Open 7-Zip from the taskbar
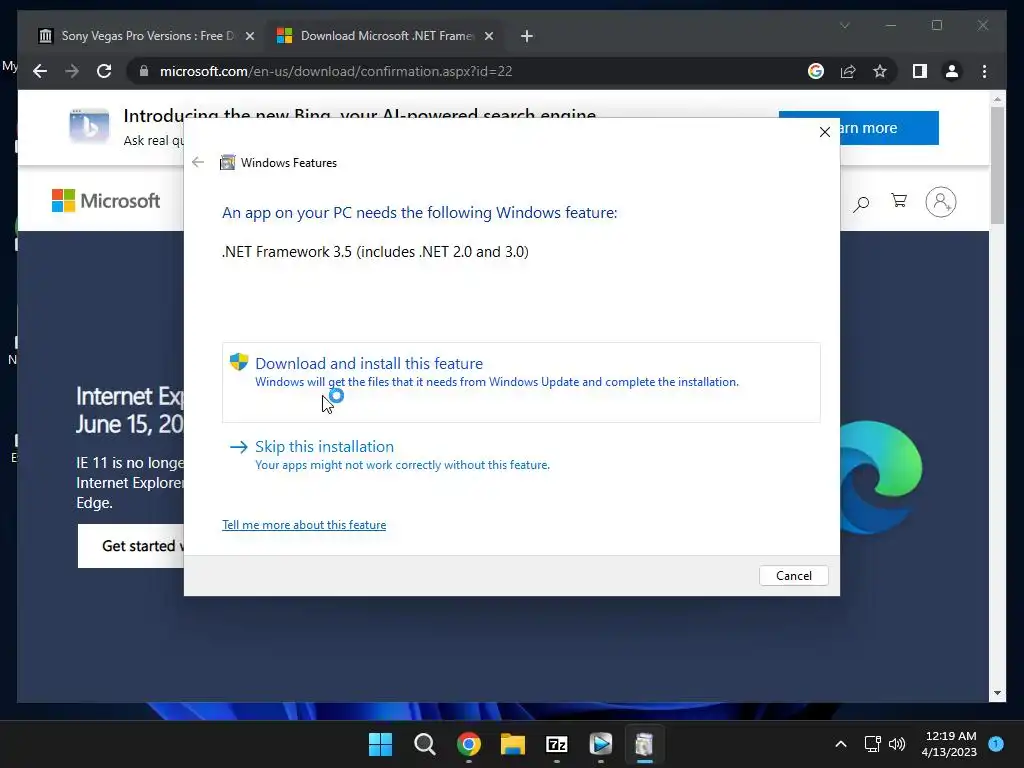Viewport: 1024px width, 768px height. point(556,744)
